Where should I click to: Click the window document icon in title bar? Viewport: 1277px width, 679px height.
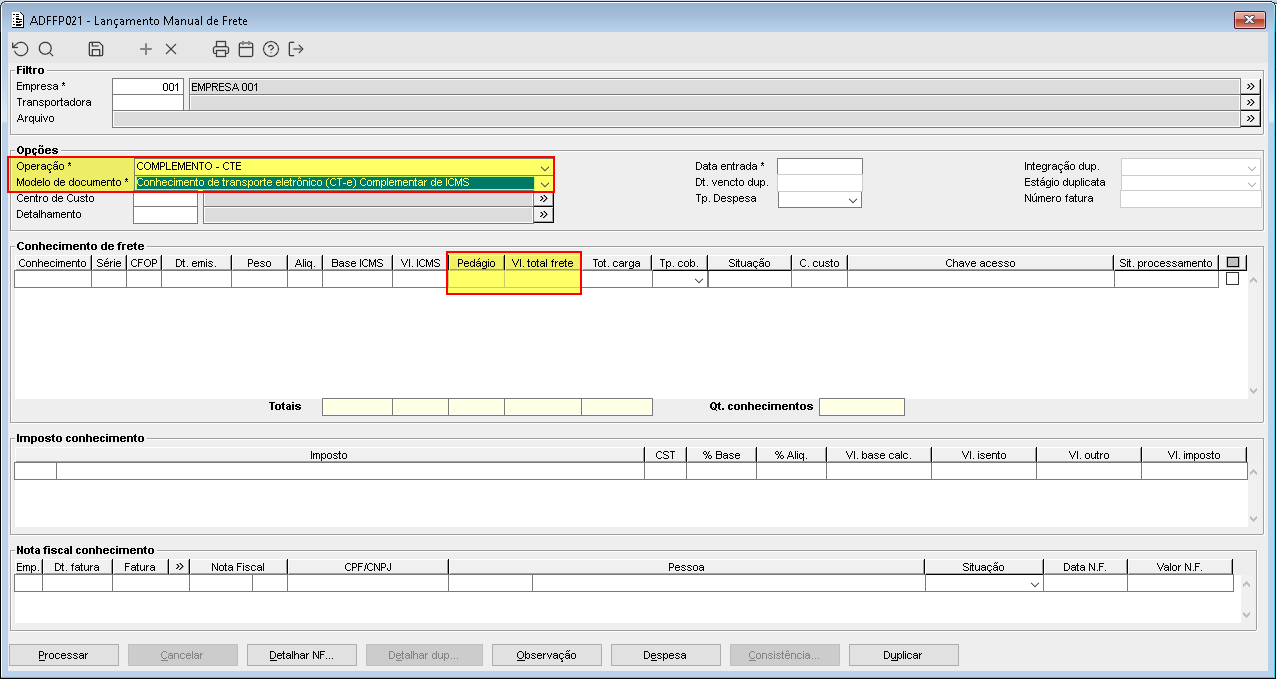pos(17,20)
